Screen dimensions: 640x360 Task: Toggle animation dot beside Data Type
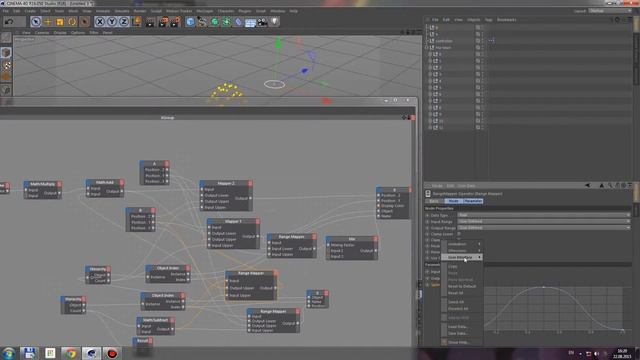pyautogui.click(x=427, y=215)
